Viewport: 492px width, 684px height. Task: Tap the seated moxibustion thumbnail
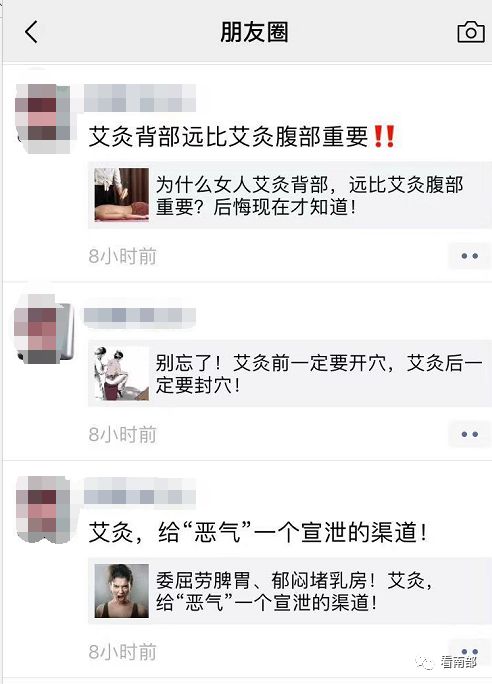point(122,373)
